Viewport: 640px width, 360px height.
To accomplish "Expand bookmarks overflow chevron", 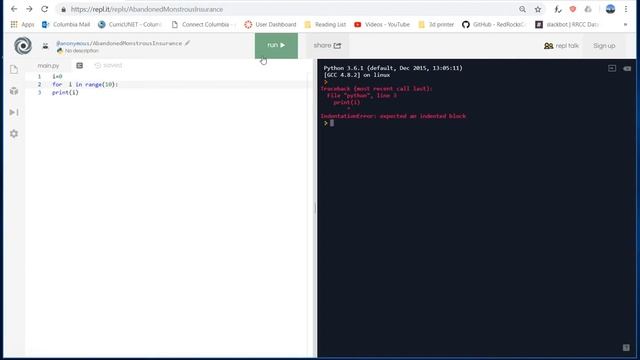I will pyautogui.click(x=625, y=24).
